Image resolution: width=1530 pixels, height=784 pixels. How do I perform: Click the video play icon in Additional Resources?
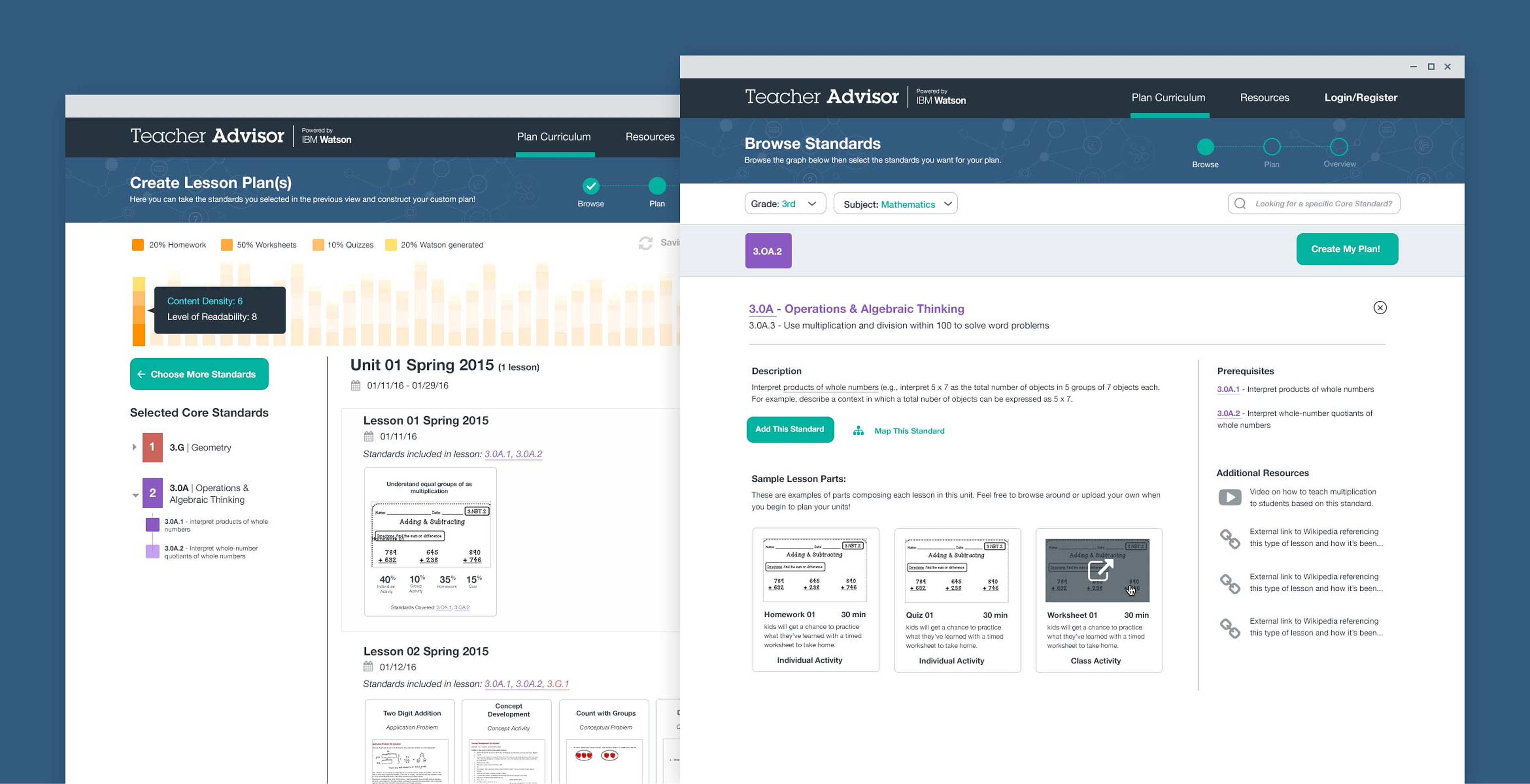1230,497
